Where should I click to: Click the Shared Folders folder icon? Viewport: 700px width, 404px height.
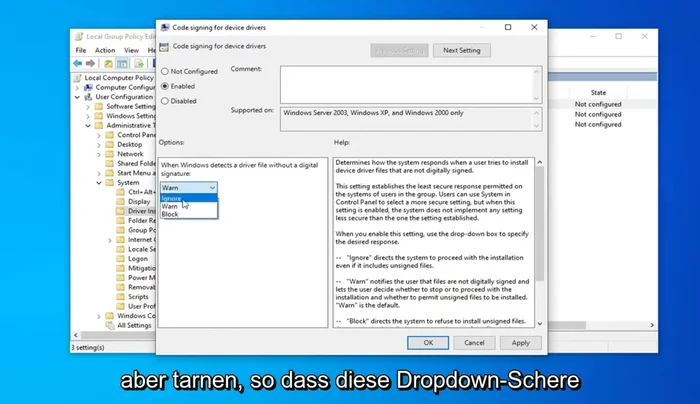tap(110, 163)
